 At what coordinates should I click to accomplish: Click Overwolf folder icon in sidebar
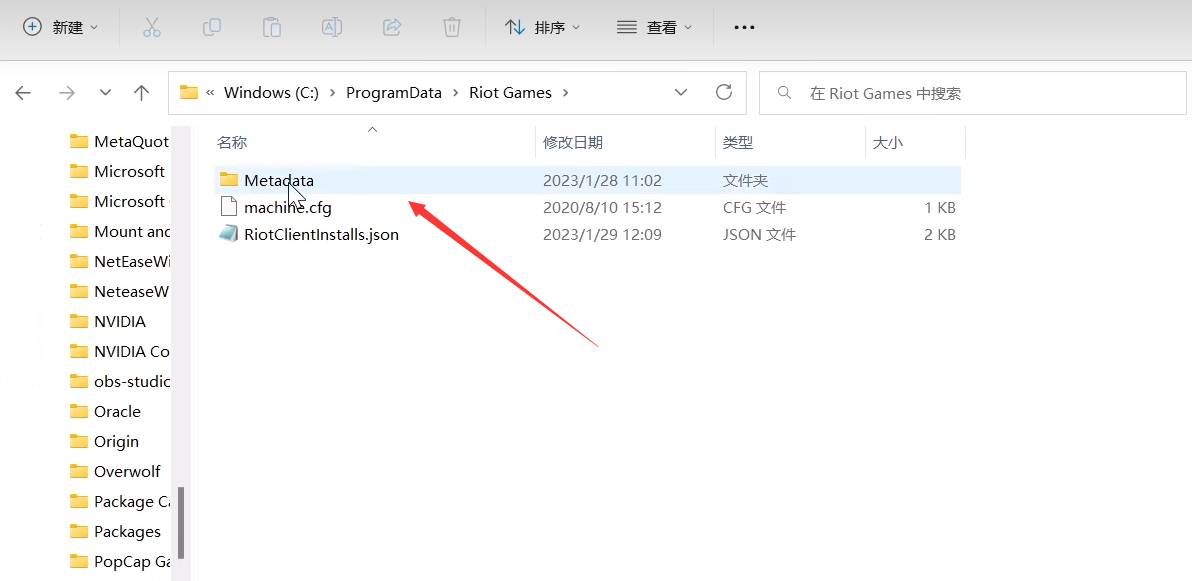pyautogui.click(x=79, y=471)
